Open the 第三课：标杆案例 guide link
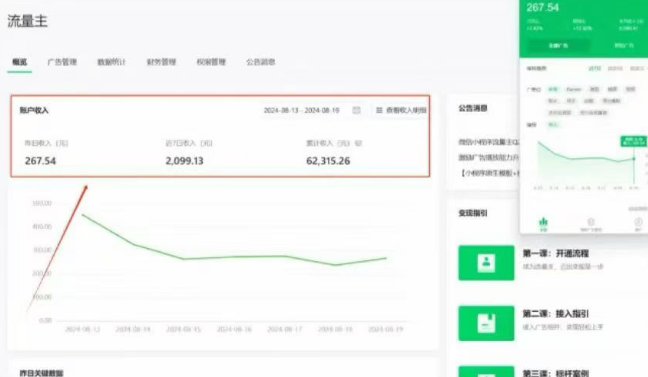Viewport: 648px width, 377px height. coord(555,373)
